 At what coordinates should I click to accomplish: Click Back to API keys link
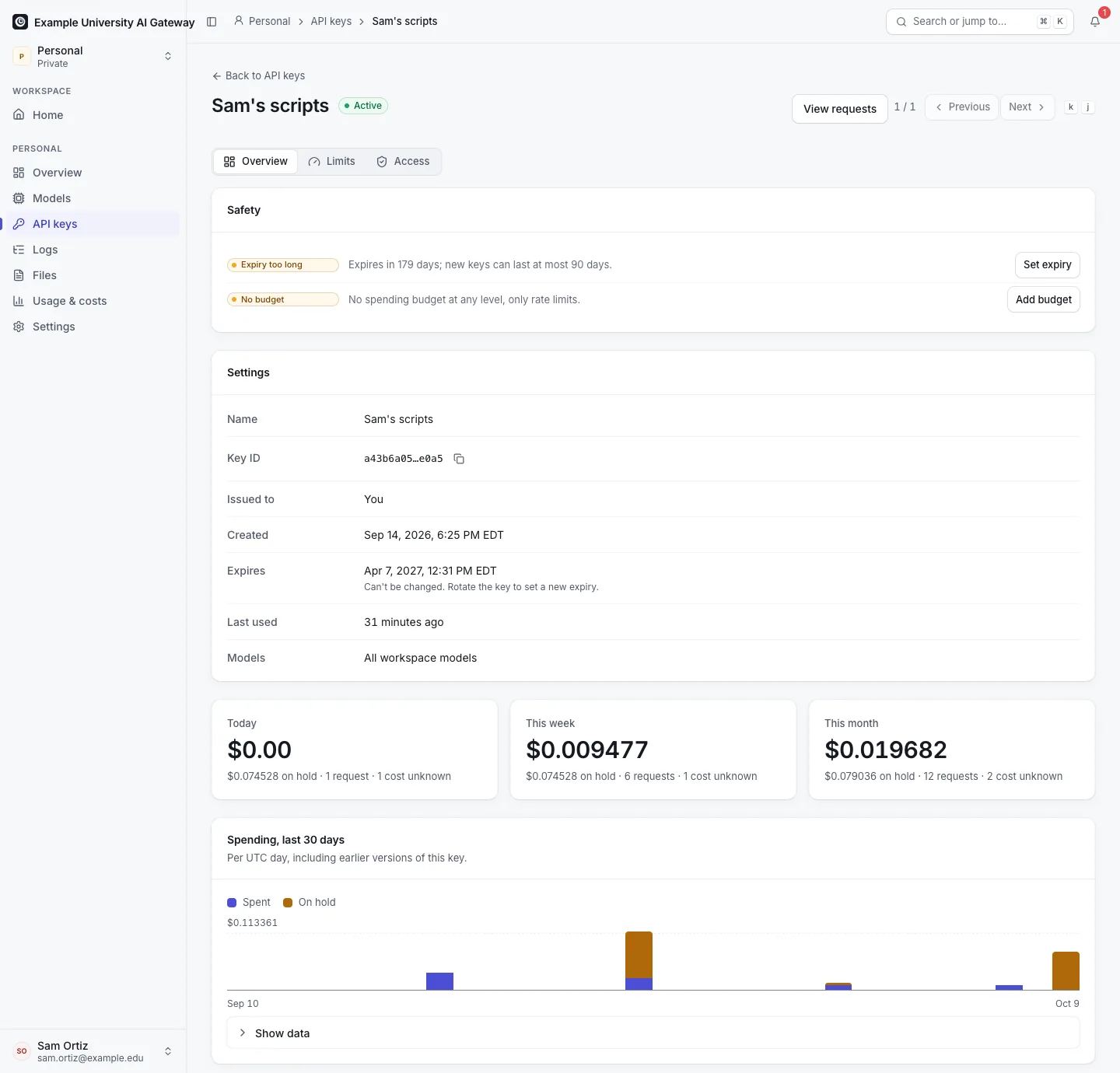pos(258,75)
